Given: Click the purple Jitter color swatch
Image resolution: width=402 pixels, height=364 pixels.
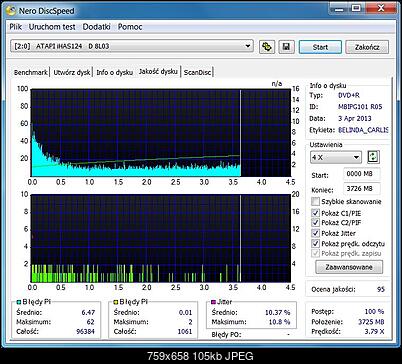Looking at the screenshot, I should tap(213, 302).
